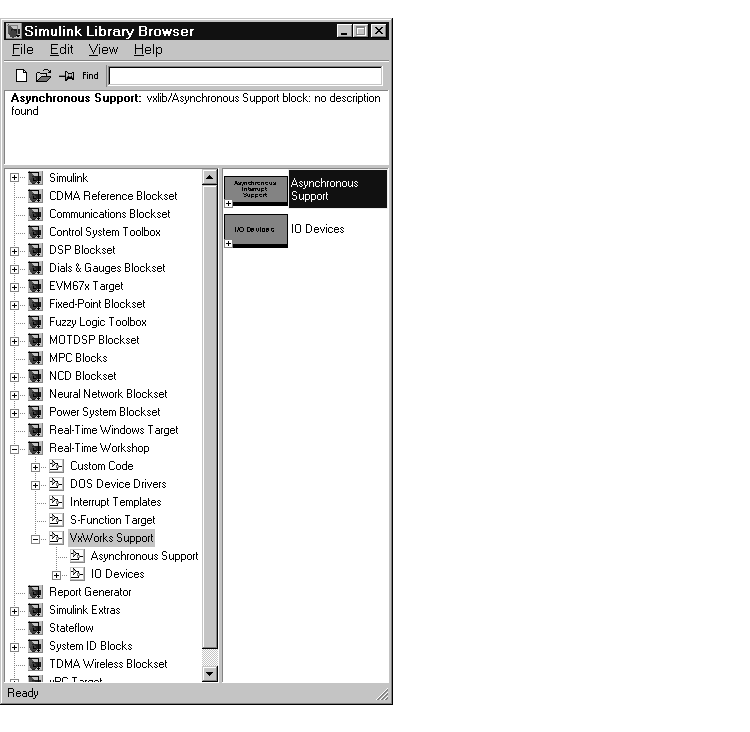Click the S-Function Target sublibrary icon
This screenshot has width=750, height=732.
(x=56, y=520)
